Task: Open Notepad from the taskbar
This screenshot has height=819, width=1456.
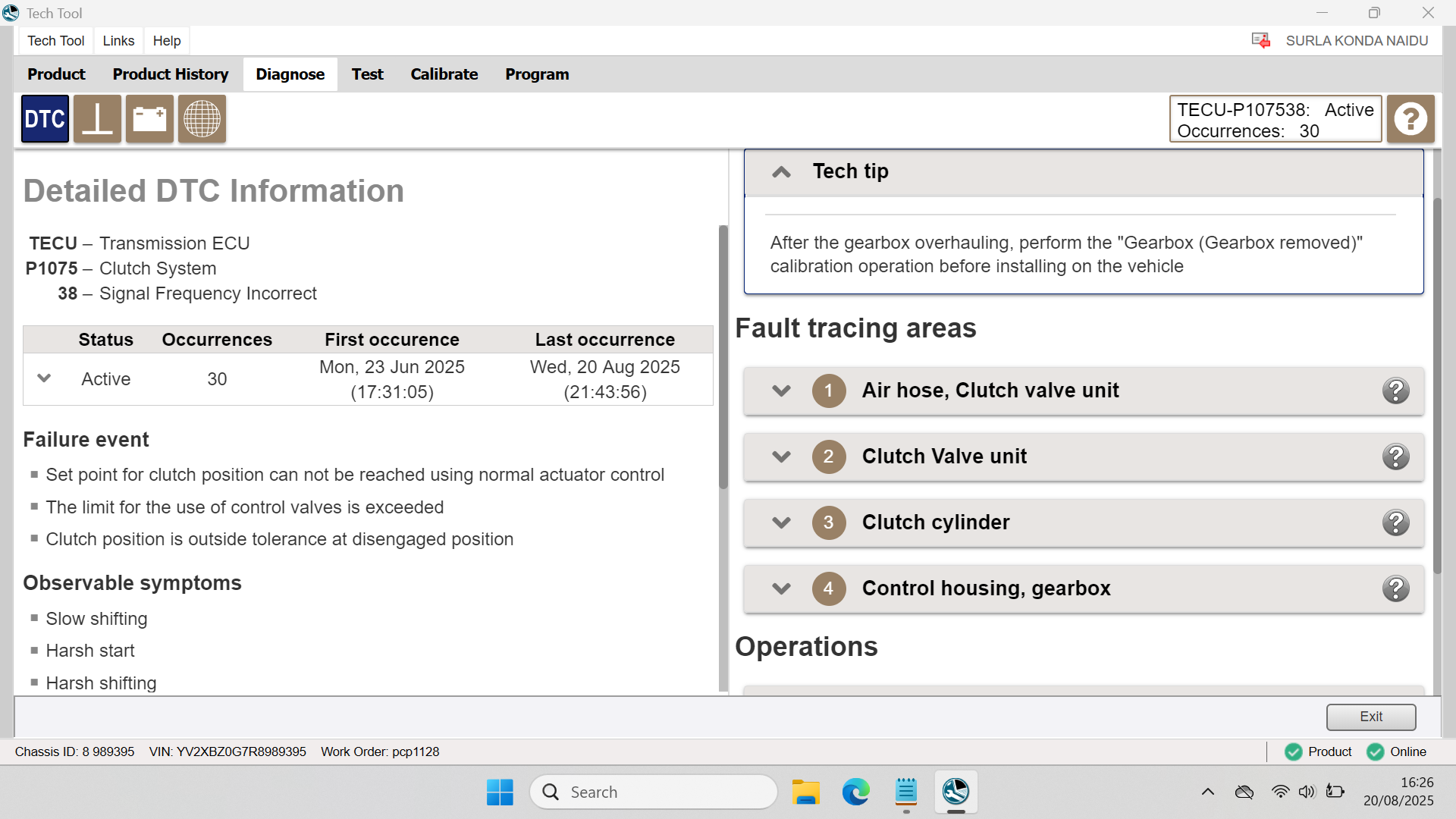Action: point(906,792)
